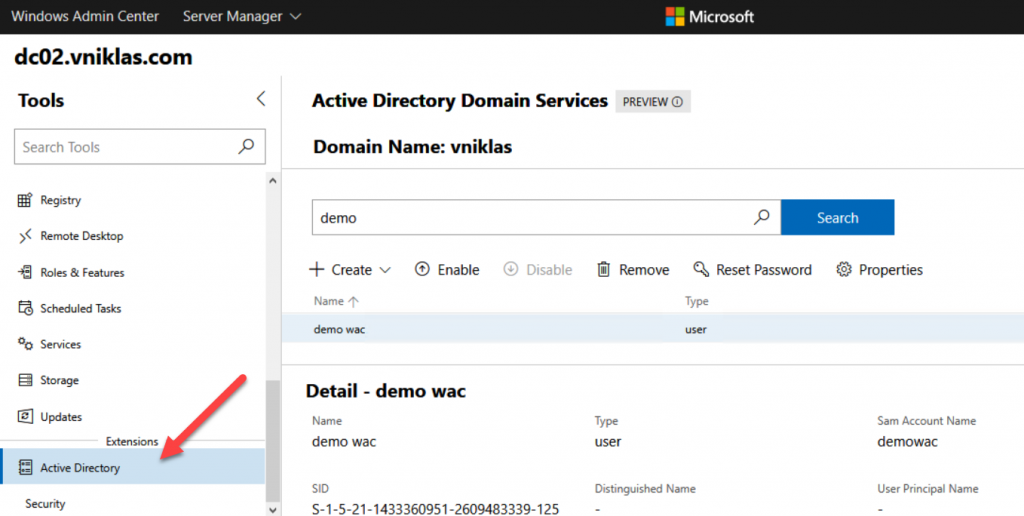
Task: Remove the selected demo wac user
Action: click(x=633, y=270)
